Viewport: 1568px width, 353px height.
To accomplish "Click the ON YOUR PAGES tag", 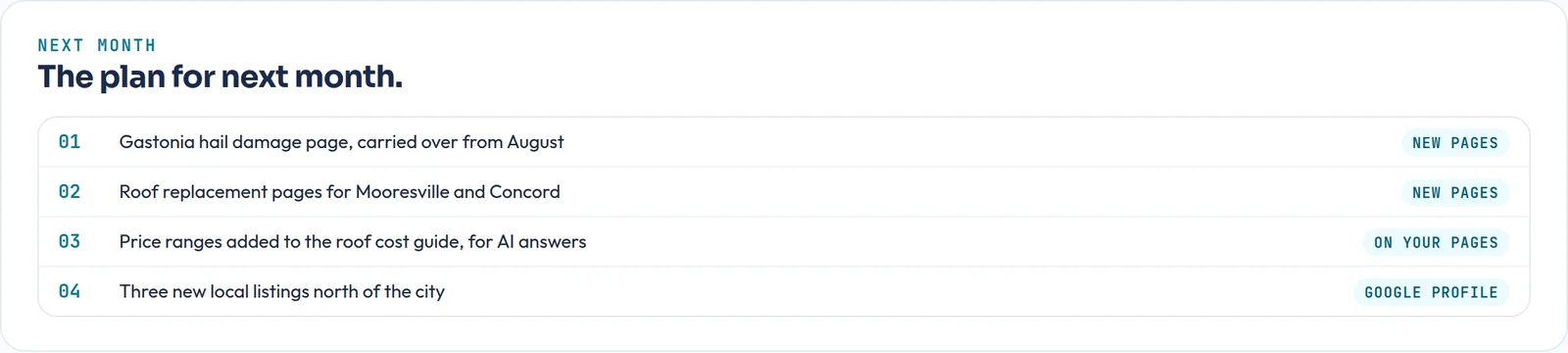I will click(x=1436, y=242).
